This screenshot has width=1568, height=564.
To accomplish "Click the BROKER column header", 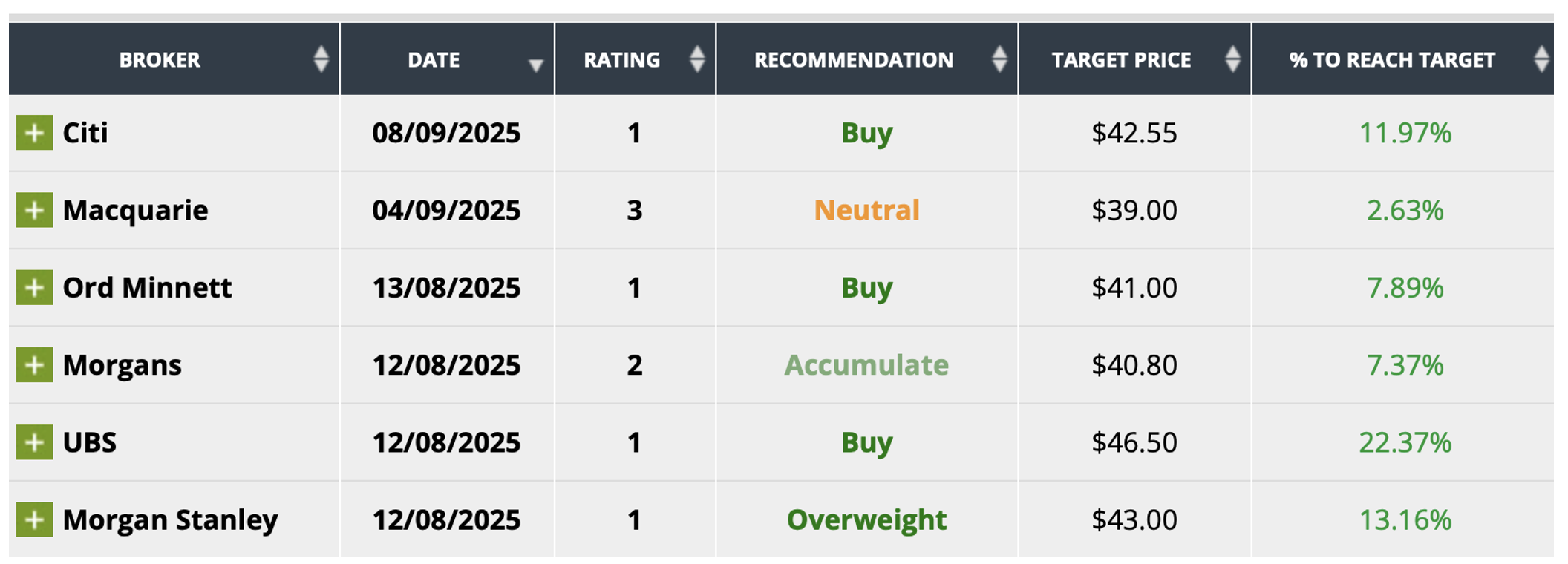I will (160, 60).
